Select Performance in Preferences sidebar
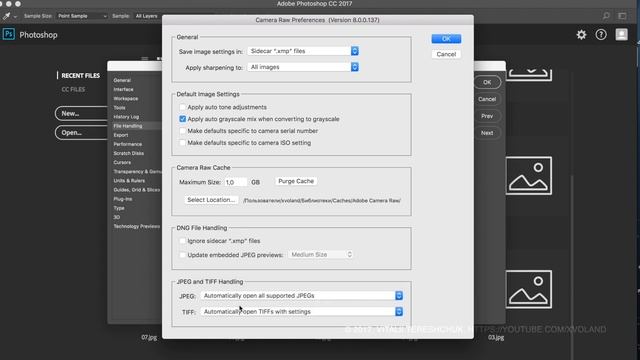Viewport: 640px width, 360px height. tap(128, 144)
